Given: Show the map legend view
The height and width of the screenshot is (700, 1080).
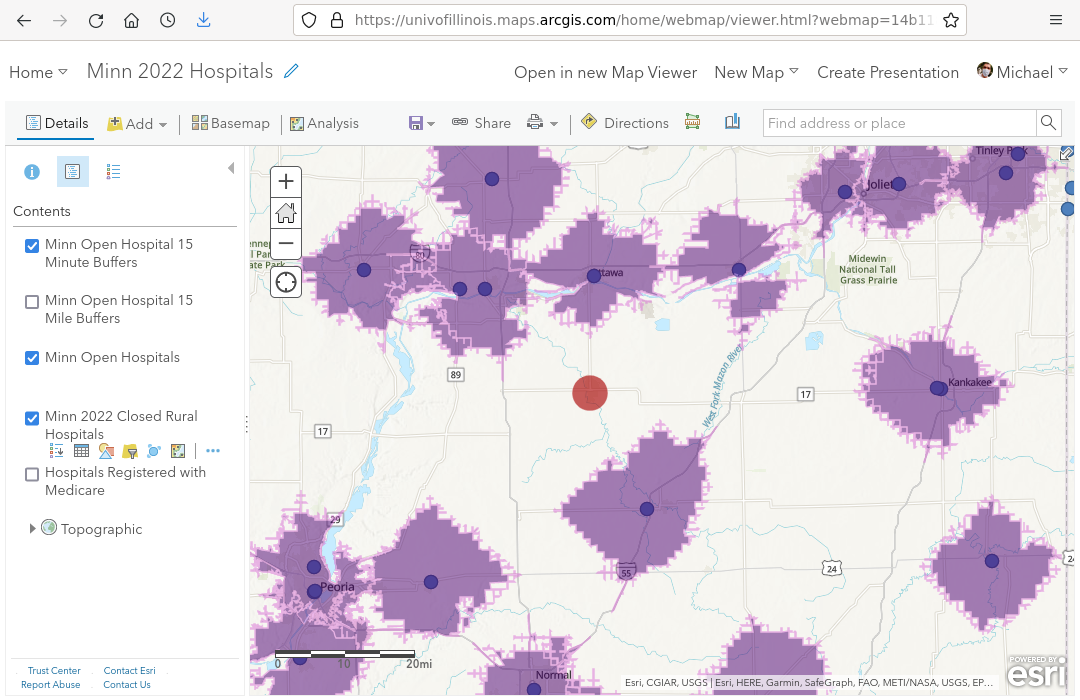Looking at the screenshot, I should pyautogui.click(x=113, y=172).
